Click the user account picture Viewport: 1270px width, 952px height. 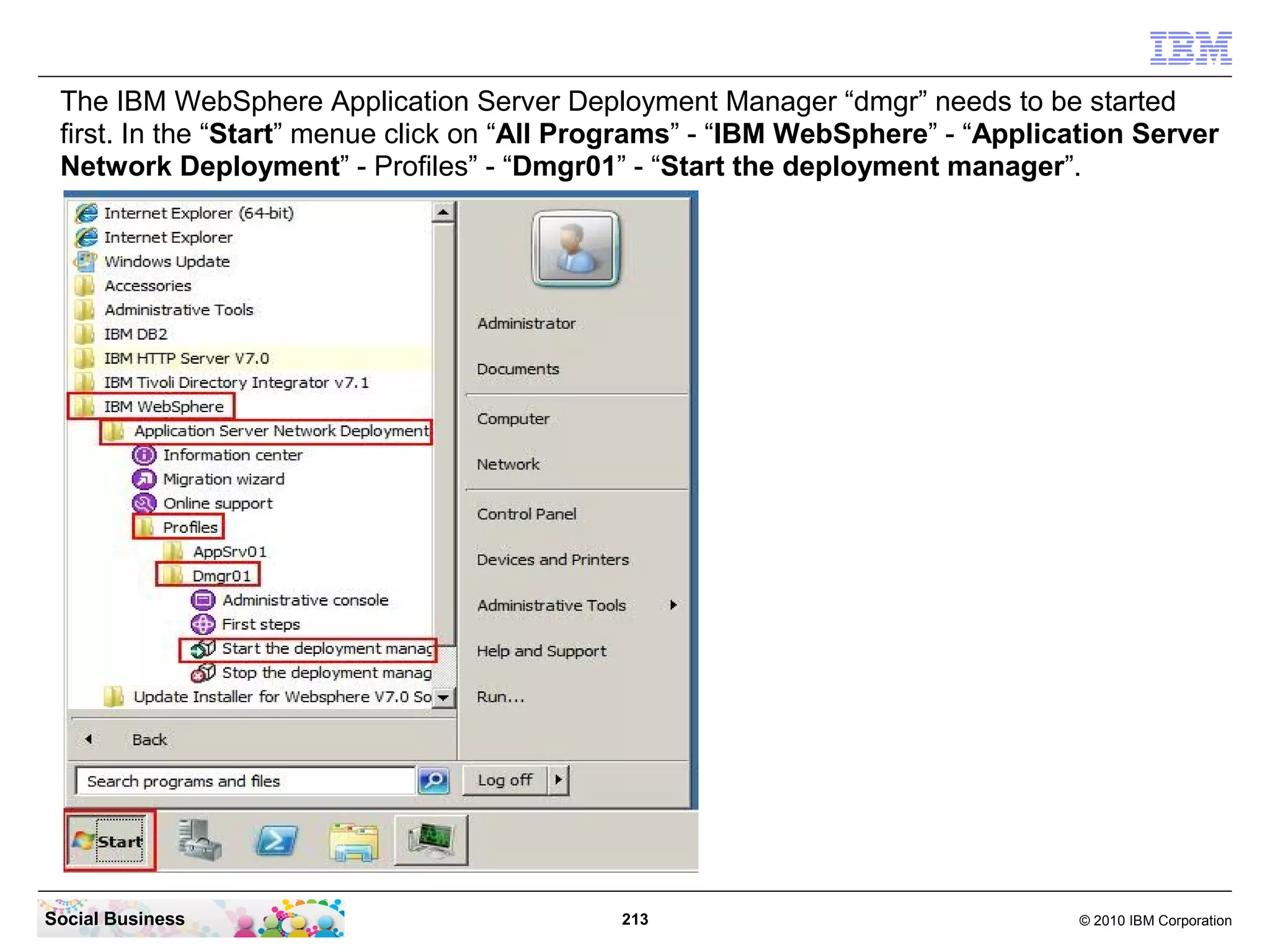576,249
